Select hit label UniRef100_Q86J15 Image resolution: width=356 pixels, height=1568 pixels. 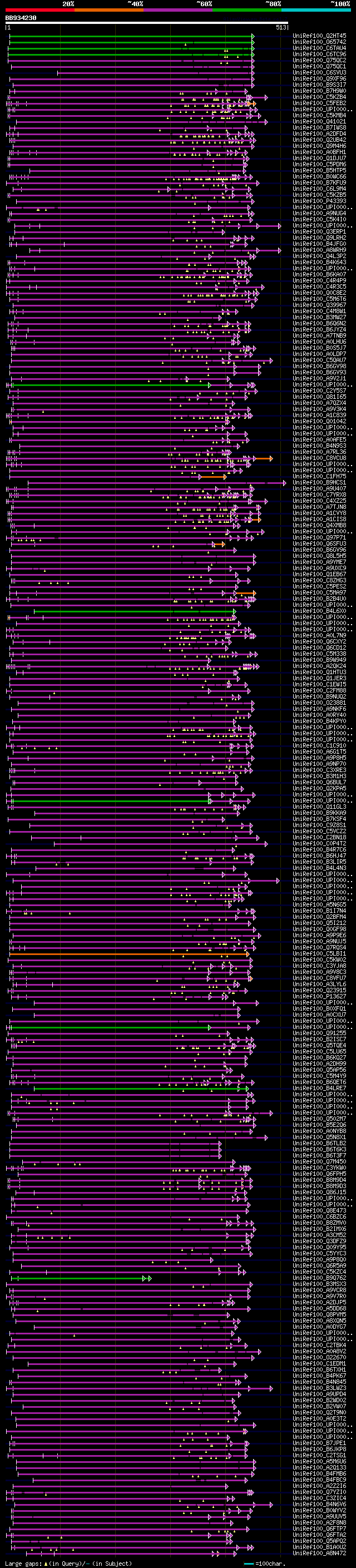pyautogui.click(x=319, y=1193)
